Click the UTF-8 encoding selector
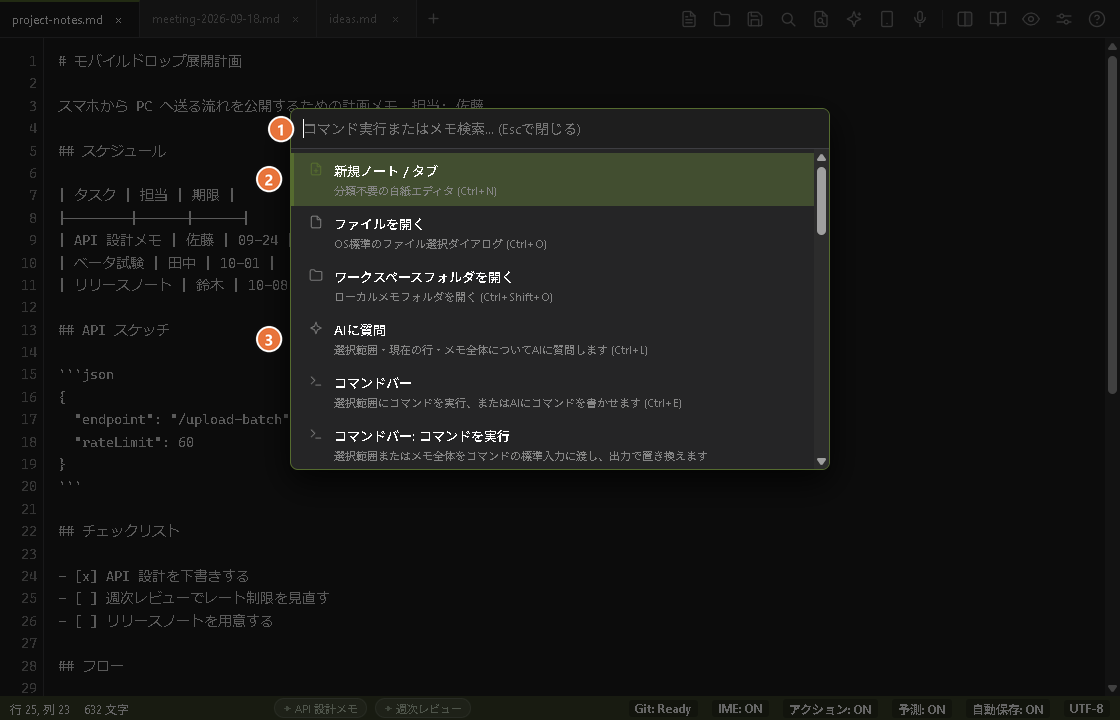Image resolution: width=1120 pixels, height=720 pixels. pos(1086,709)
